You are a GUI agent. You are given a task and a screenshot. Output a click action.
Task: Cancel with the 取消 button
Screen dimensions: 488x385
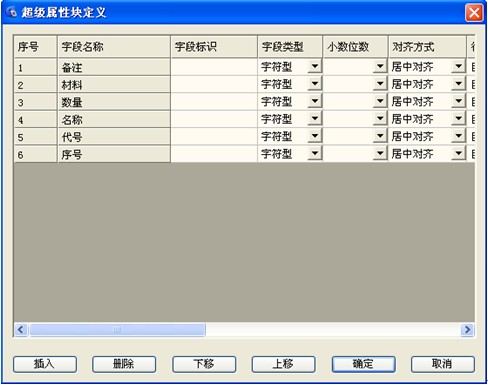(443, 364)
